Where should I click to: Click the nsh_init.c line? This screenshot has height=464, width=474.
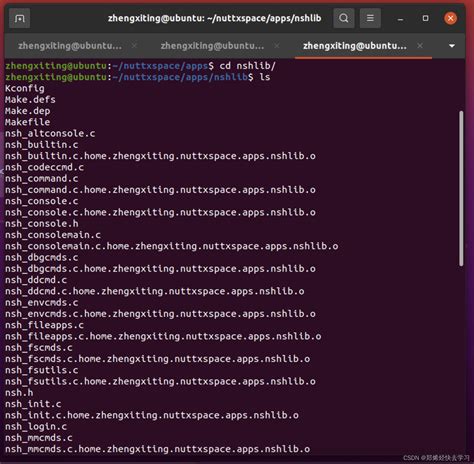33,404
